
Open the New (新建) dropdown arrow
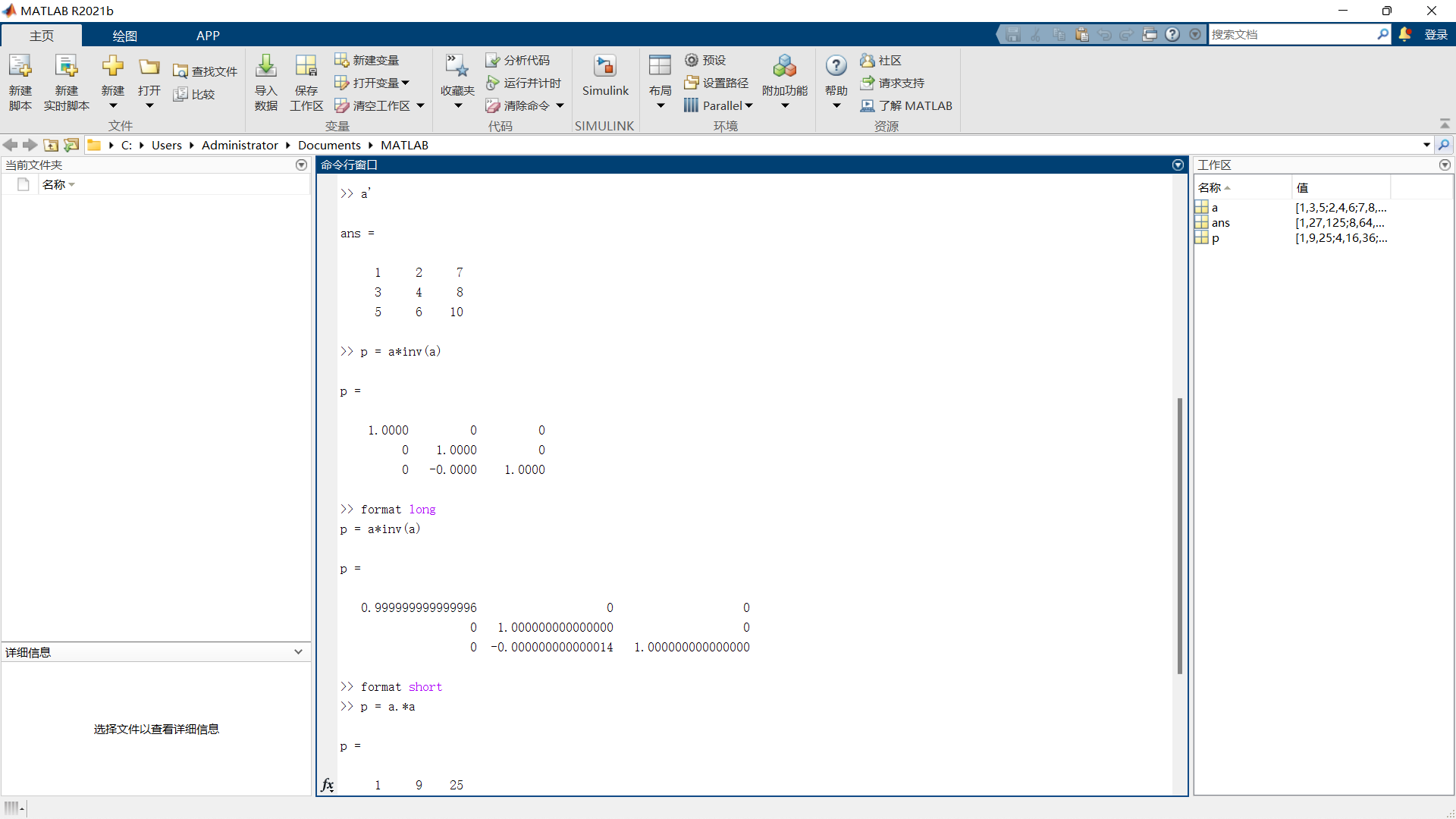coord(113,105)
